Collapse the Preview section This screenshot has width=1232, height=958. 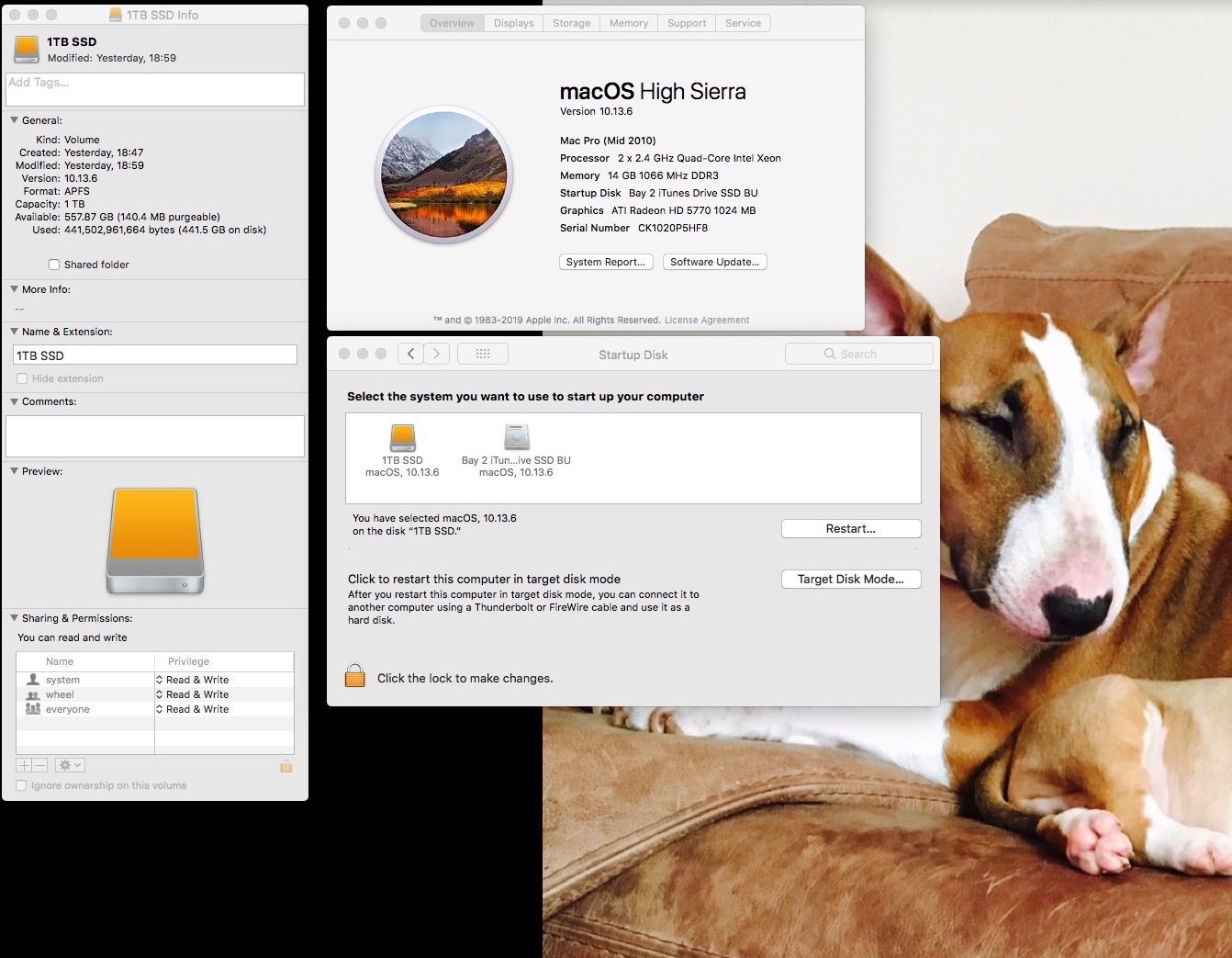[x=14, y=471]
